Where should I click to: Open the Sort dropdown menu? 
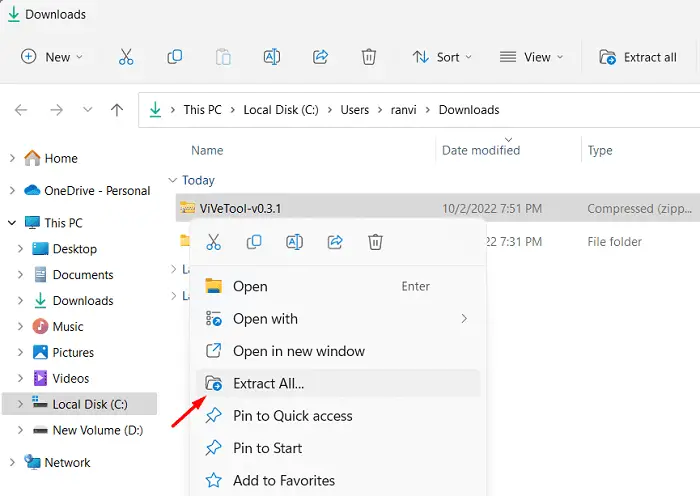[x=436, y=57]
